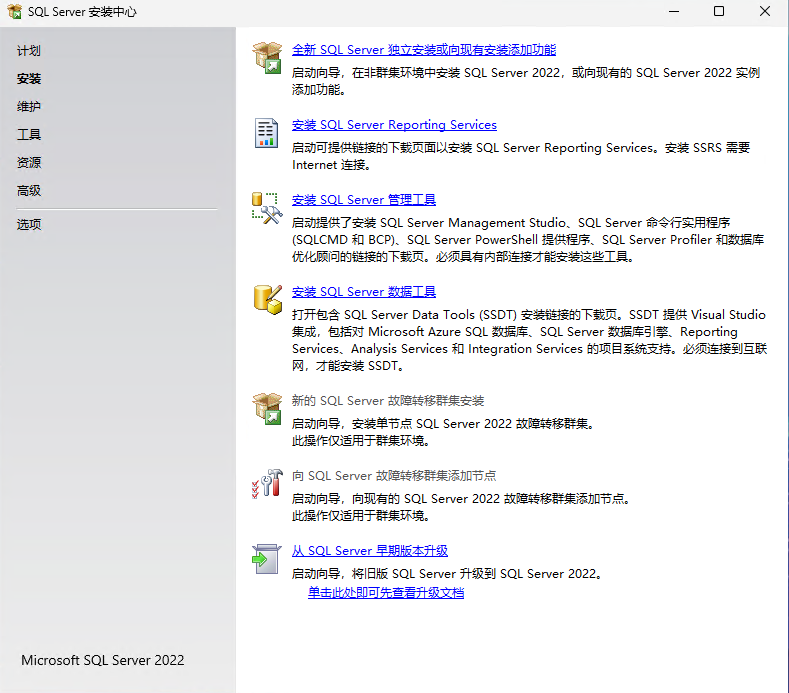
Task: Switch to the 维护 section
Action: pyautogui.click(x=29, y=107)
